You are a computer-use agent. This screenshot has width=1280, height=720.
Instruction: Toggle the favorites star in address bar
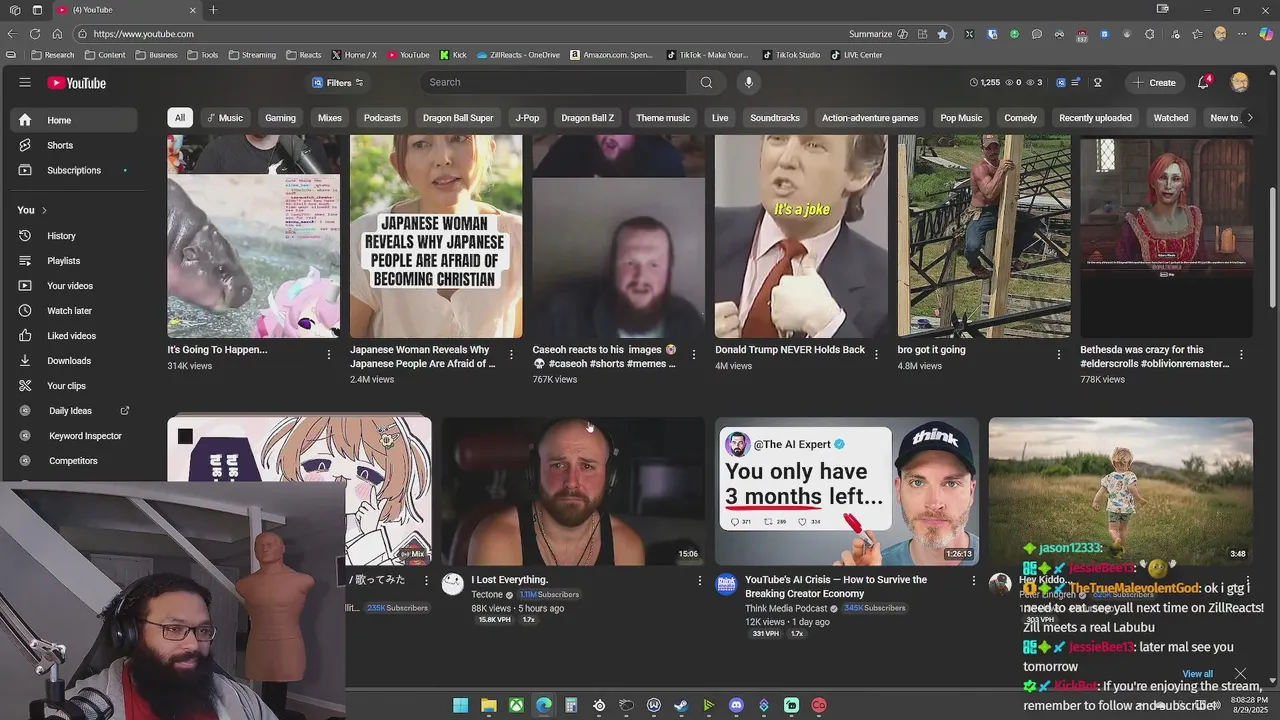point(942,34)
